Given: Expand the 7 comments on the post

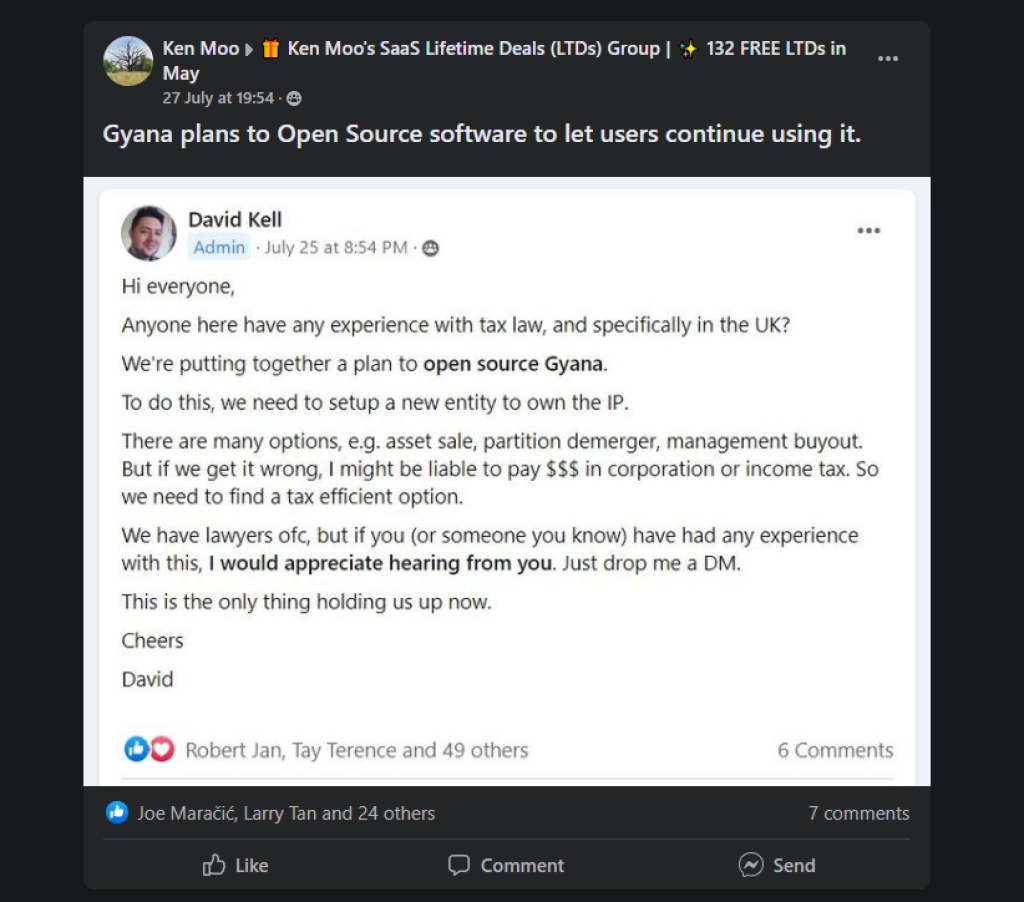Looking at the screenshot, I should pos(859,813).
